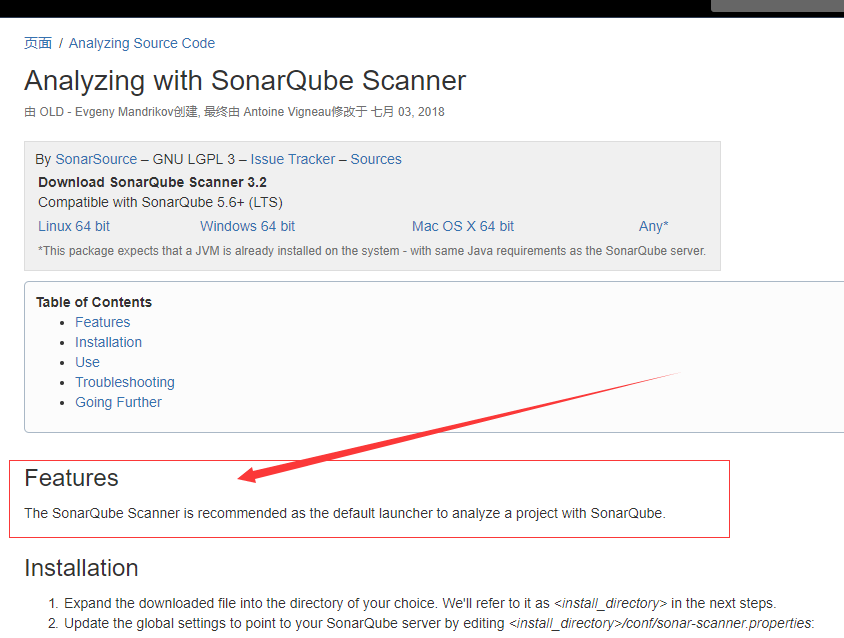Open the Analyzing Source Code breadcrumb
Screen dimensions: 844x638
[141, 43]
